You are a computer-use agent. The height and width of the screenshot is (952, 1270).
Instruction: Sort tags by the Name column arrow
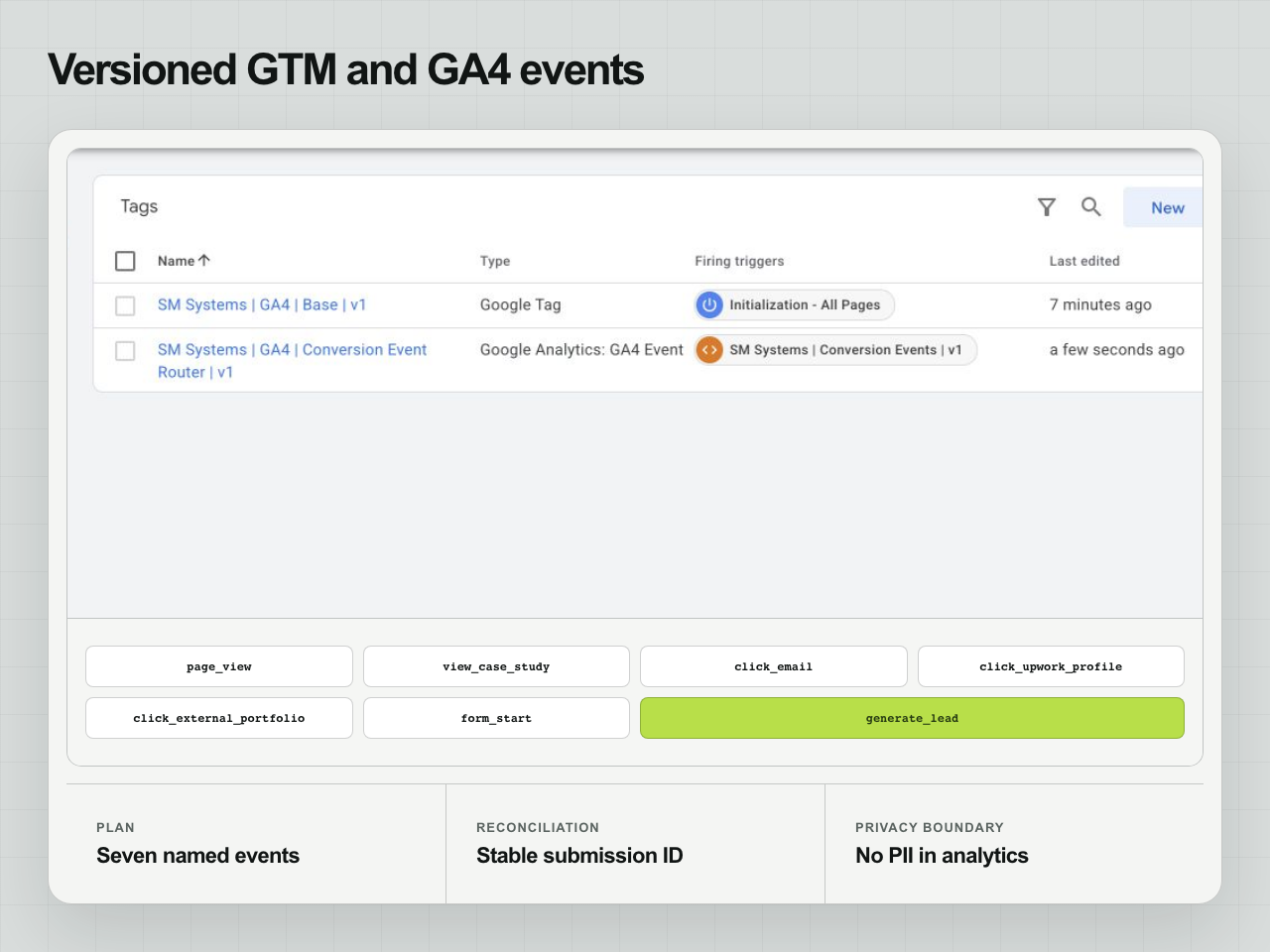pos(204,260)
